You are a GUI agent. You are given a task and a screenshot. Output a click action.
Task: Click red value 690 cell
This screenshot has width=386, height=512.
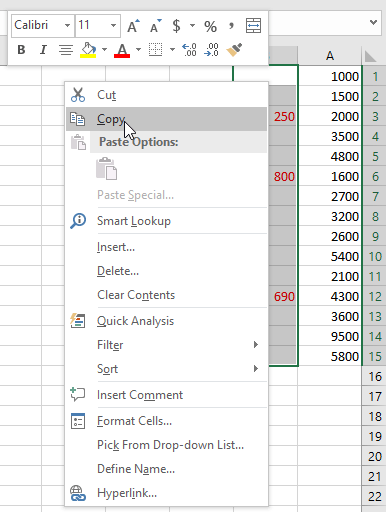click(x=283, y=296)
